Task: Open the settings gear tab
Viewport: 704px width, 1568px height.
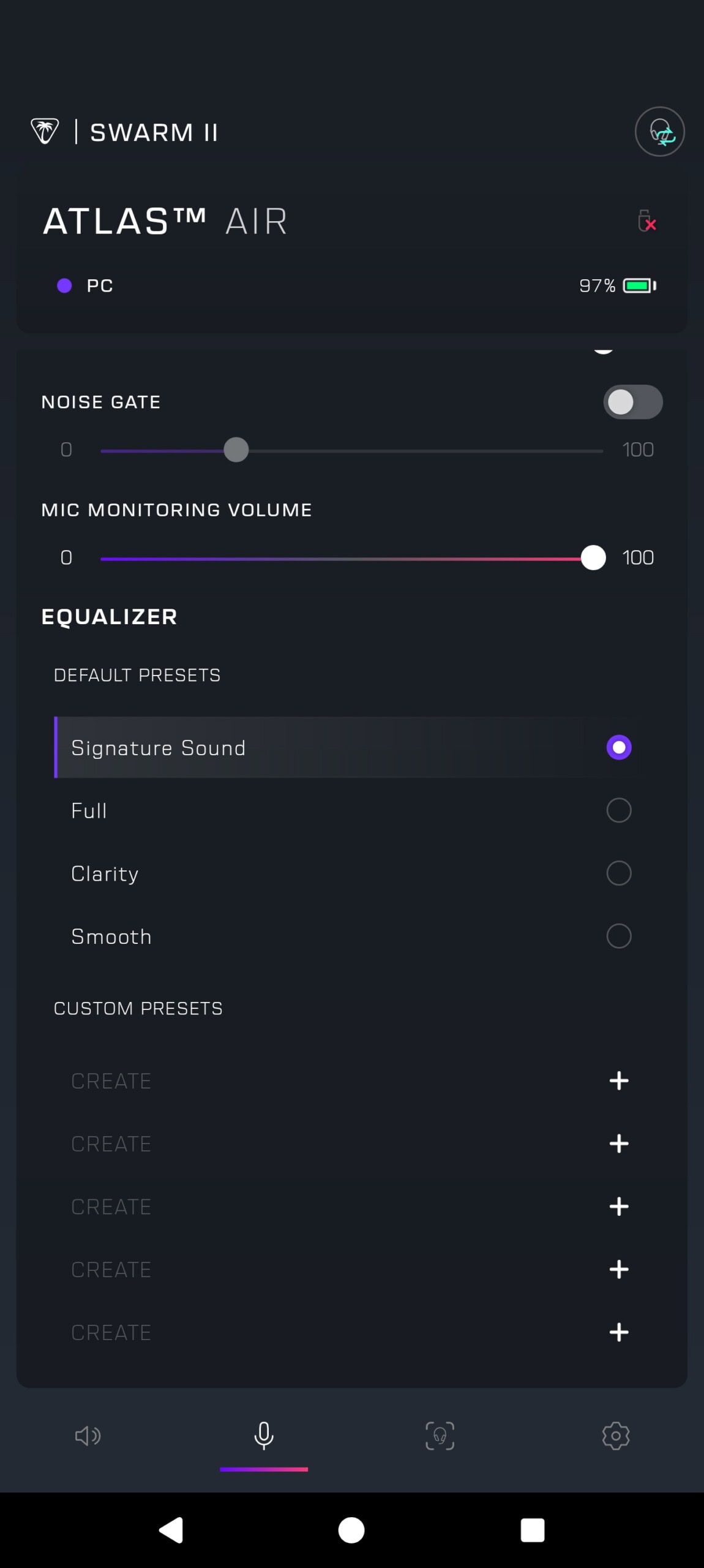Action: (x=616, y=1436)
